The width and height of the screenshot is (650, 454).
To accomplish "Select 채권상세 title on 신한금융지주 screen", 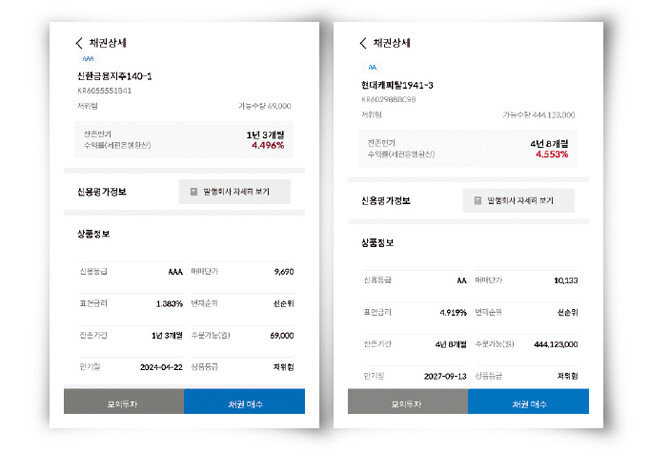I will point(108,43).
